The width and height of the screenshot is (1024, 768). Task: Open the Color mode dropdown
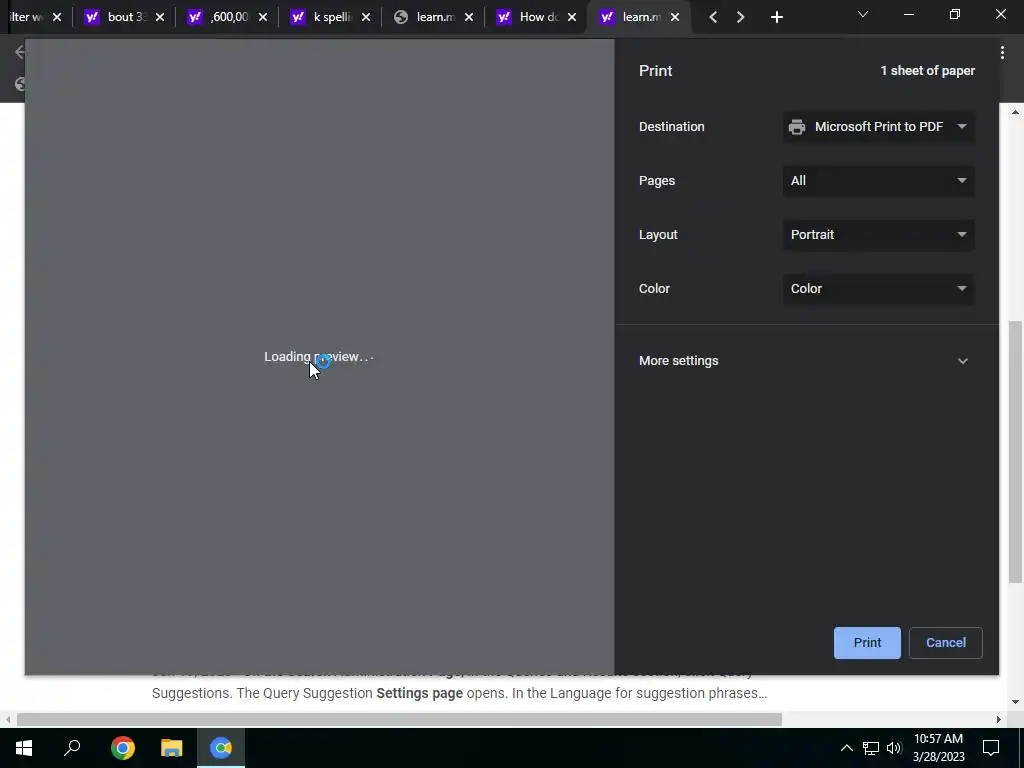click(878, 289)
